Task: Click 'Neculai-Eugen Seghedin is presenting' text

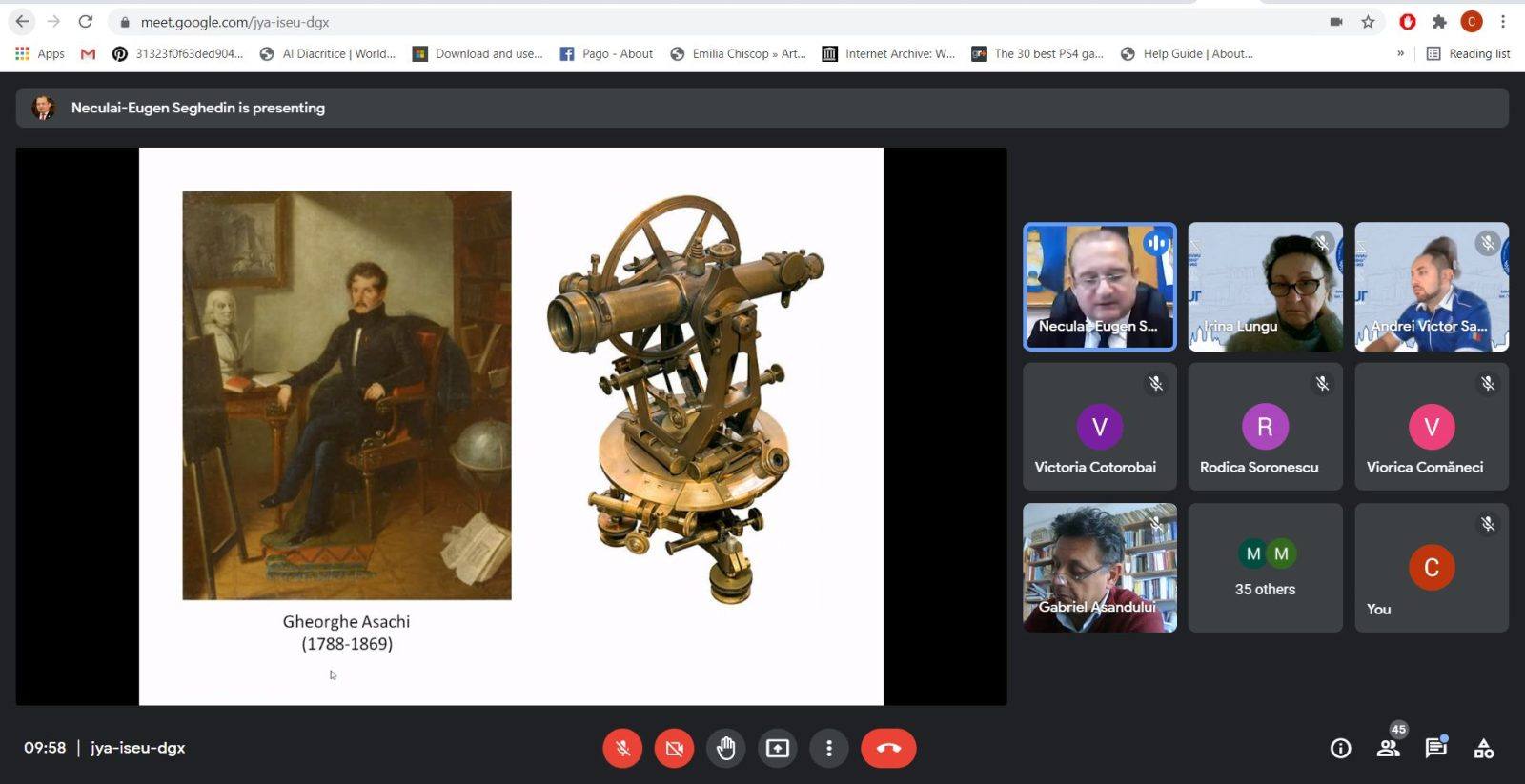Action: pyautogui.click(x=198, y=108)
